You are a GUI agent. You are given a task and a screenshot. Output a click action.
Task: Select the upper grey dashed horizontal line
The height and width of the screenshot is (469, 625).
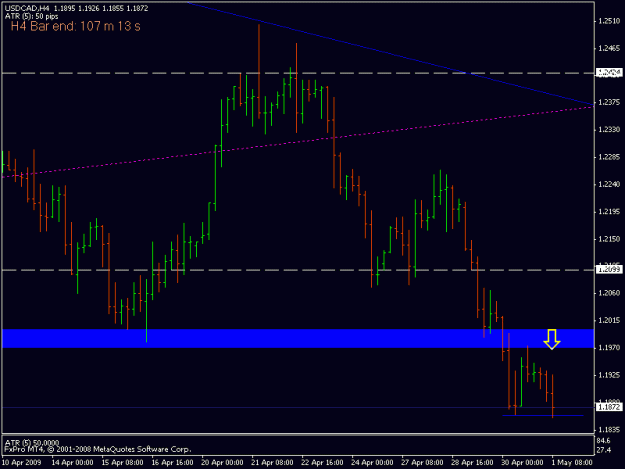point(298,73)
